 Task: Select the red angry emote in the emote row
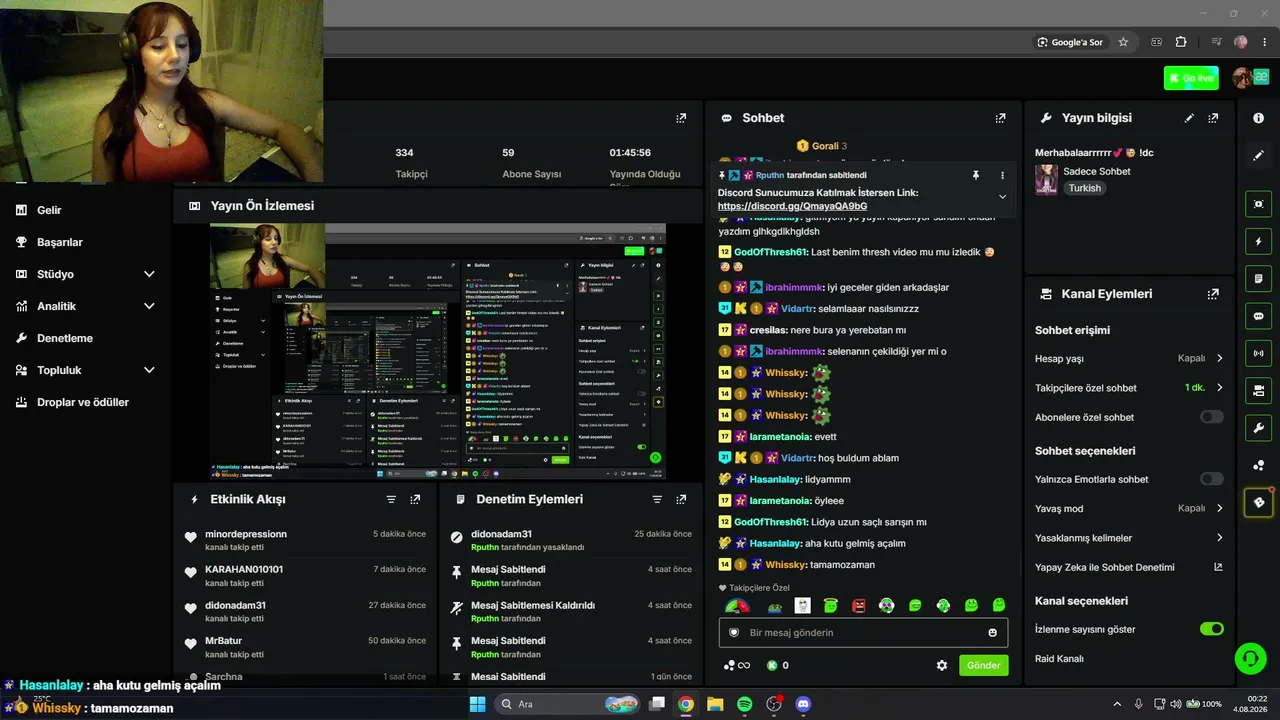point(858,606)
